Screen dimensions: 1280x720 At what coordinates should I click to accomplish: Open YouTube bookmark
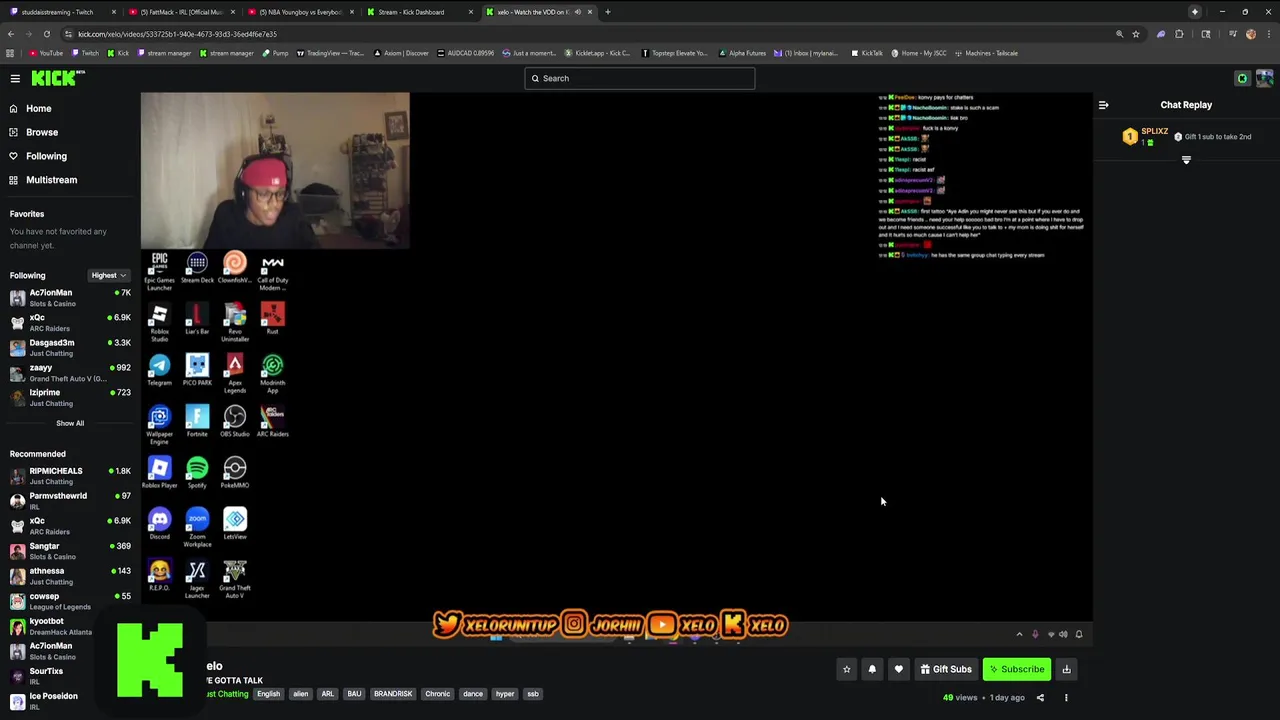pyautogui.click(x=46, y=53)
